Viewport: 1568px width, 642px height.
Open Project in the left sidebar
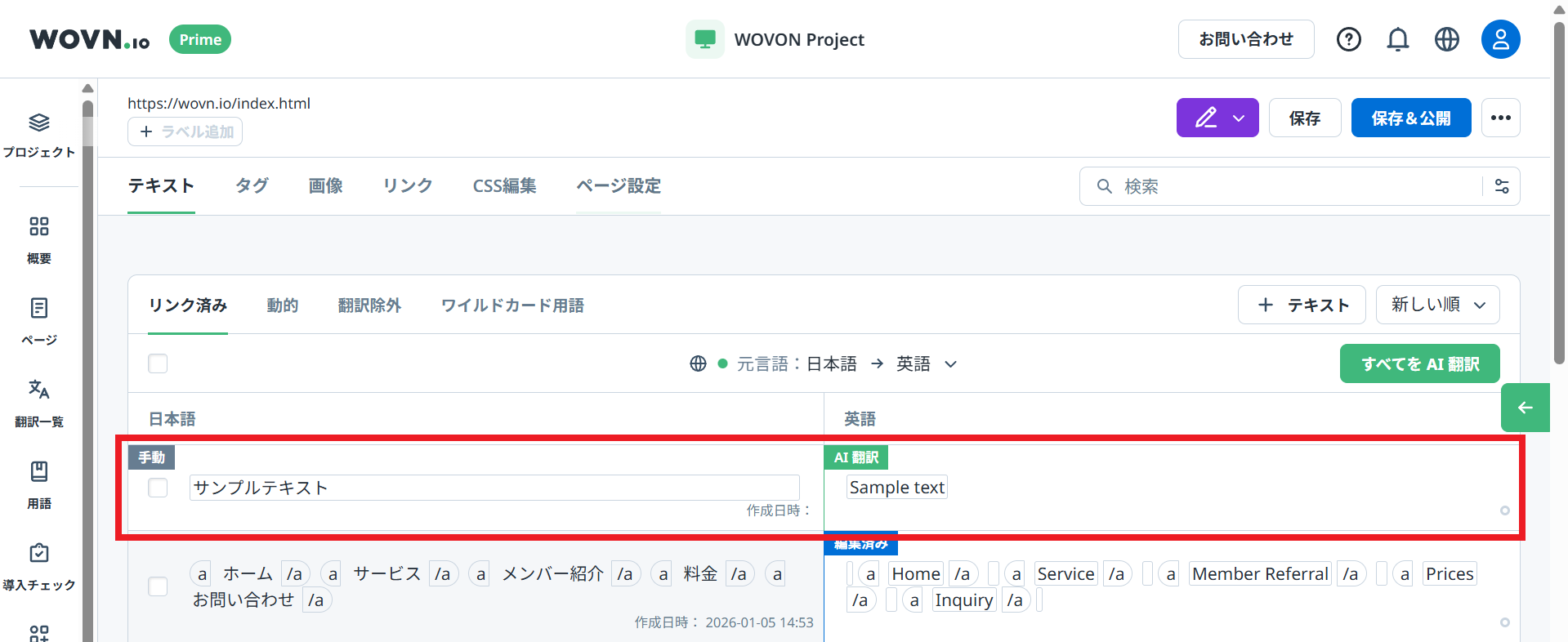pyautogui.click(x=39, y=135)
